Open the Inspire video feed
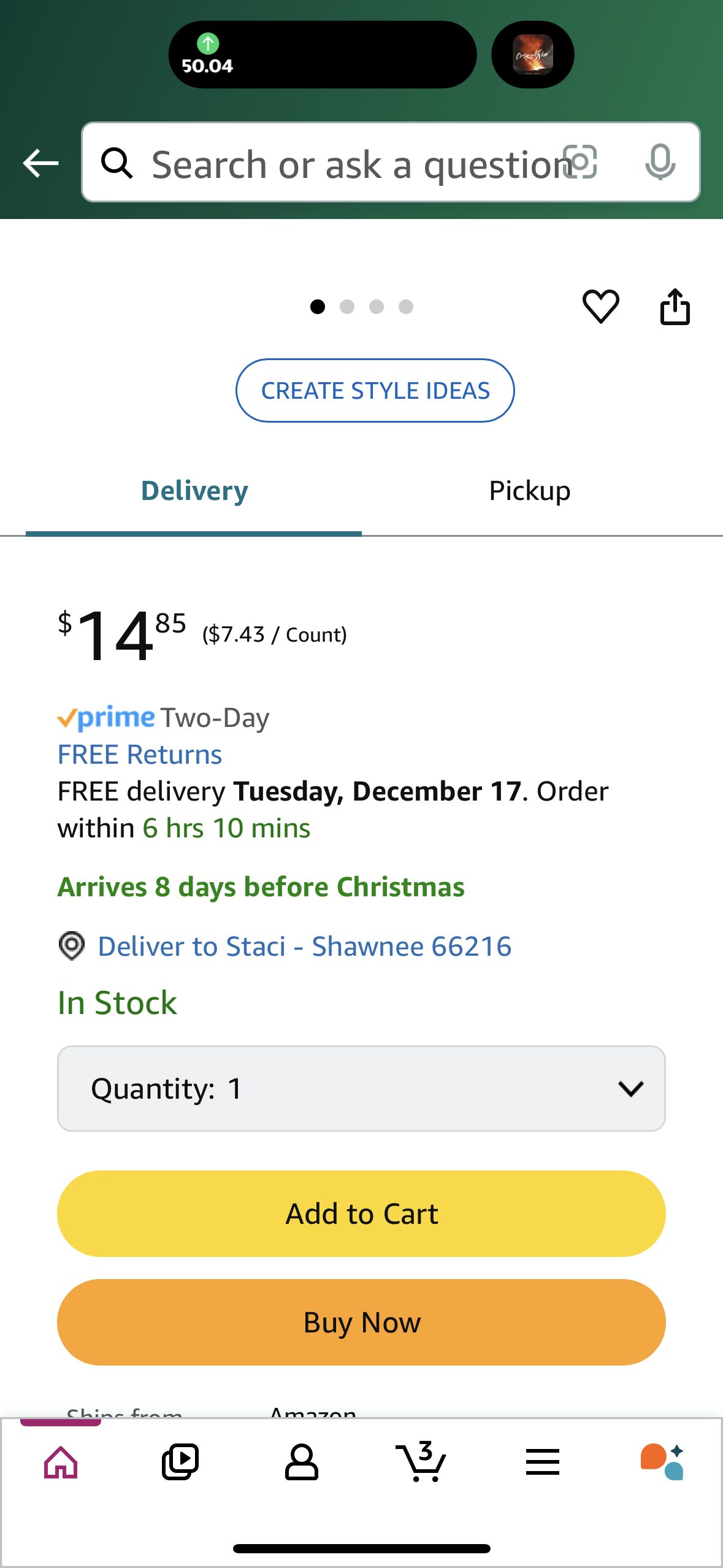Viewport: 723px width, 1568px height. 180,1462
